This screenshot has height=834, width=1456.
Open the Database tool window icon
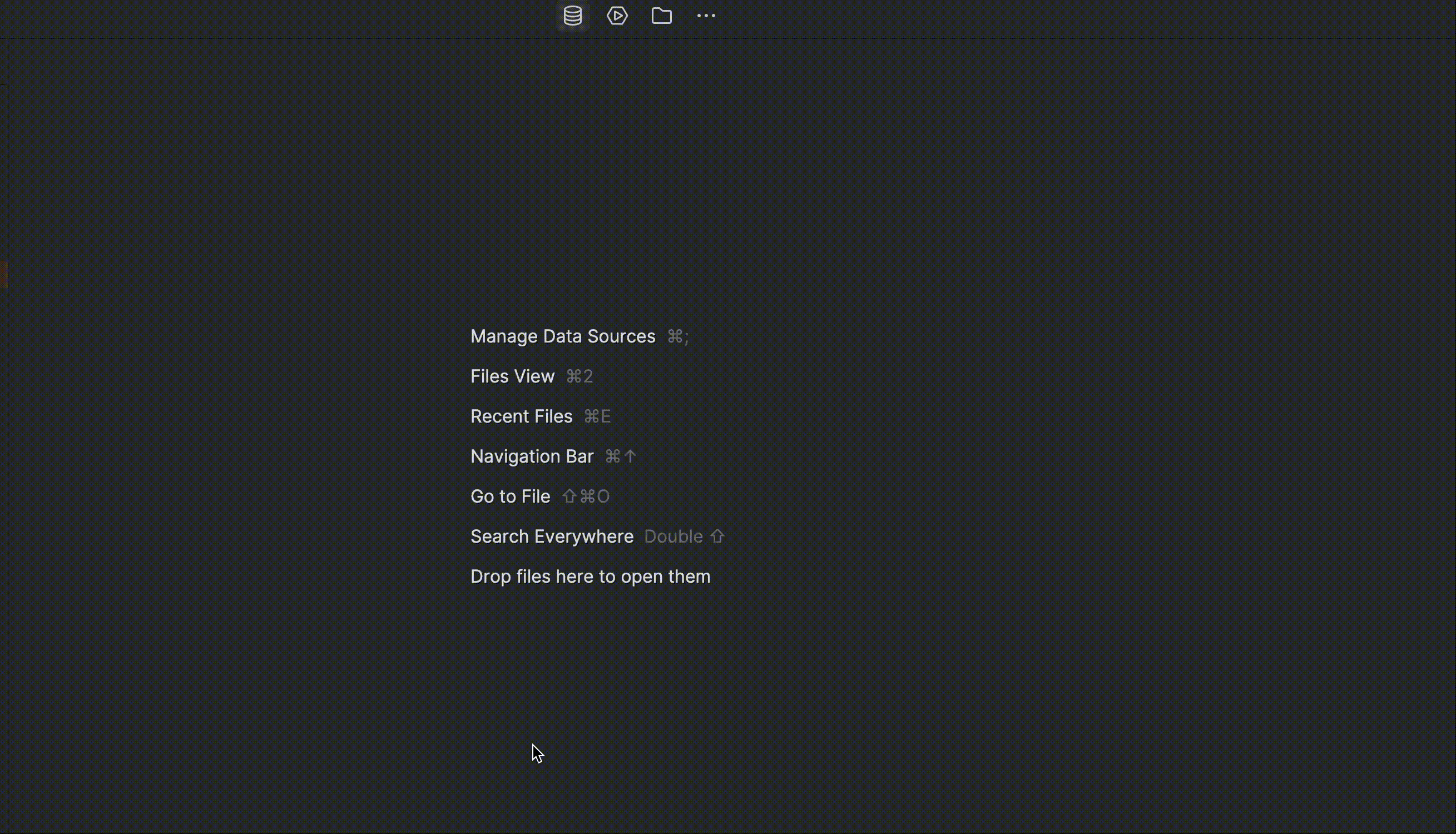pos(573,16)
